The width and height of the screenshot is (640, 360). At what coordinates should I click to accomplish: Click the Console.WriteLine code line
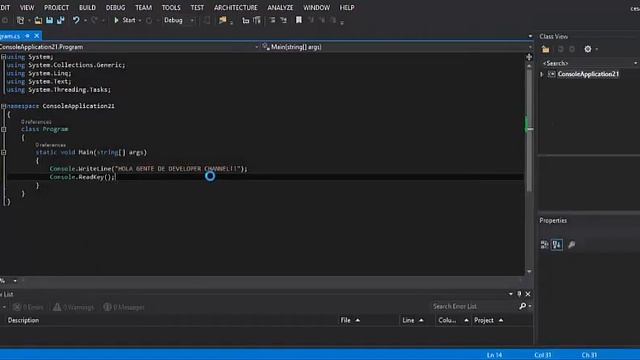(149, 169)
